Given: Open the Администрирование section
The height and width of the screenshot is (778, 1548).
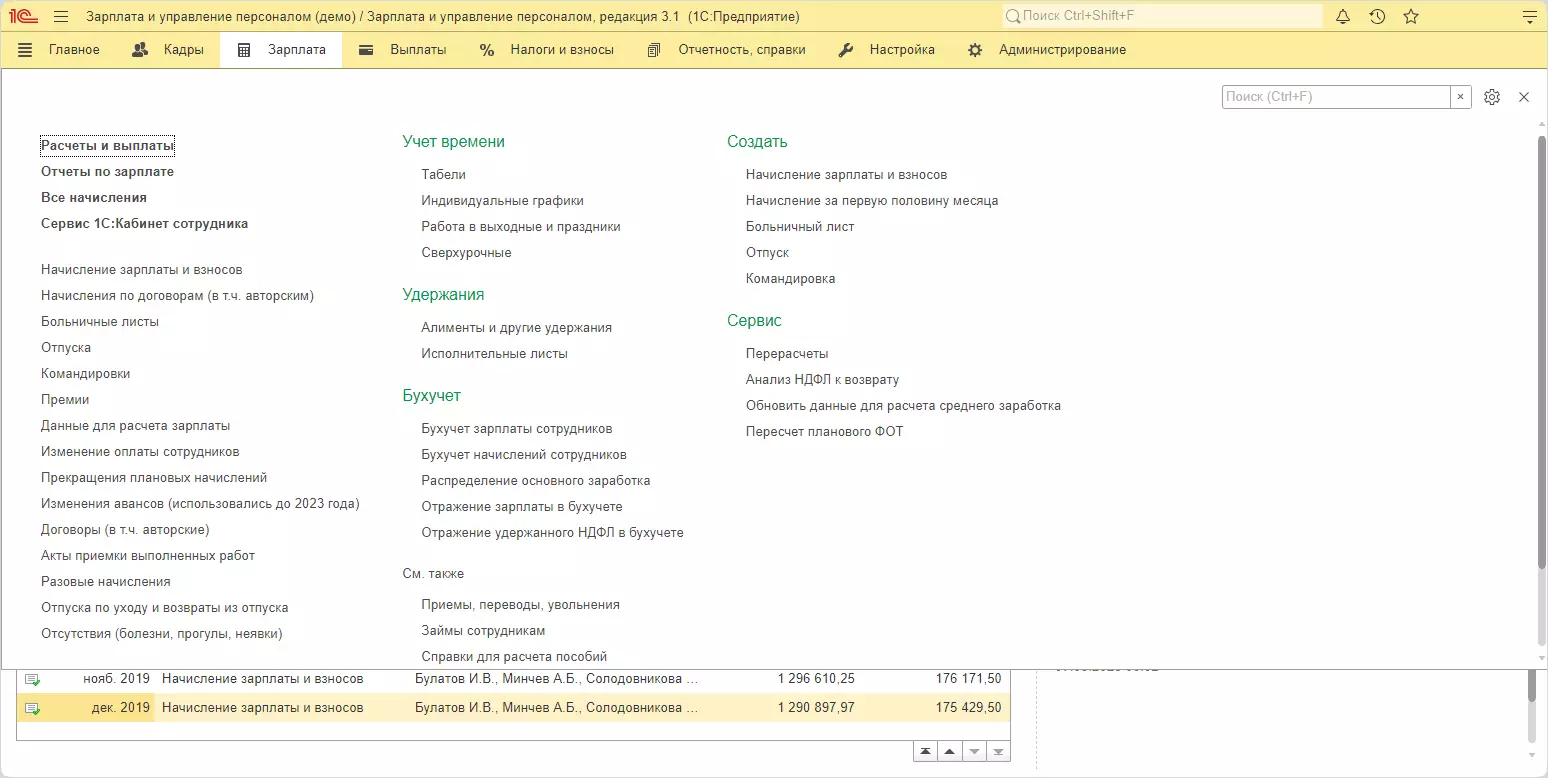Looking at the screenshot, I should coord(1047,50).
